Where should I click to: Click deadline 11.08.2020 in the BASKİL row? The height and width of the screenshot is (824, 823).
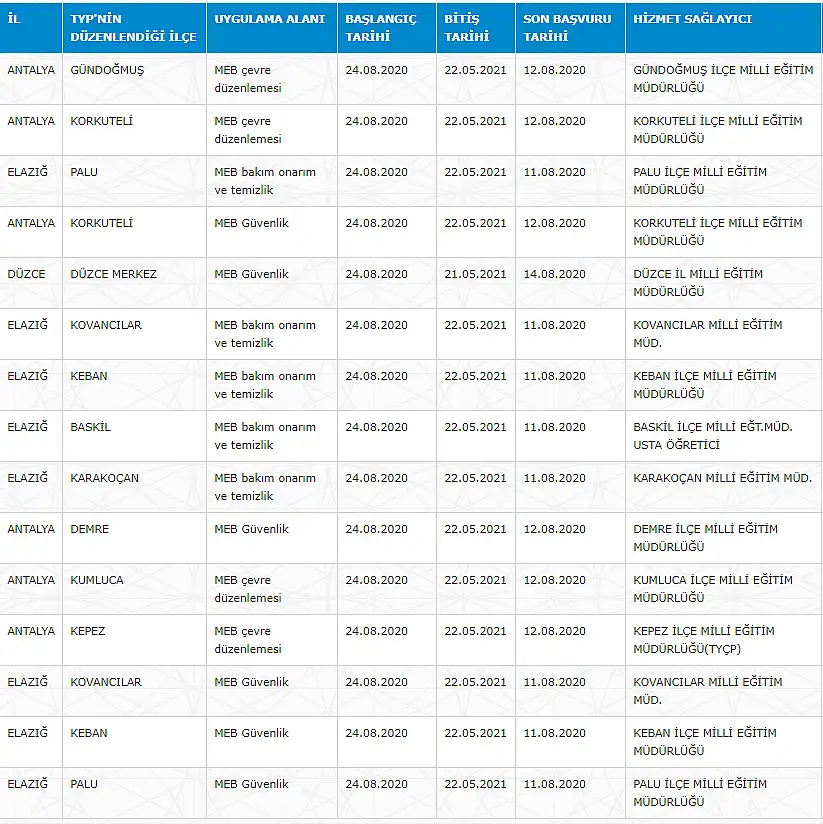[571, 436]
